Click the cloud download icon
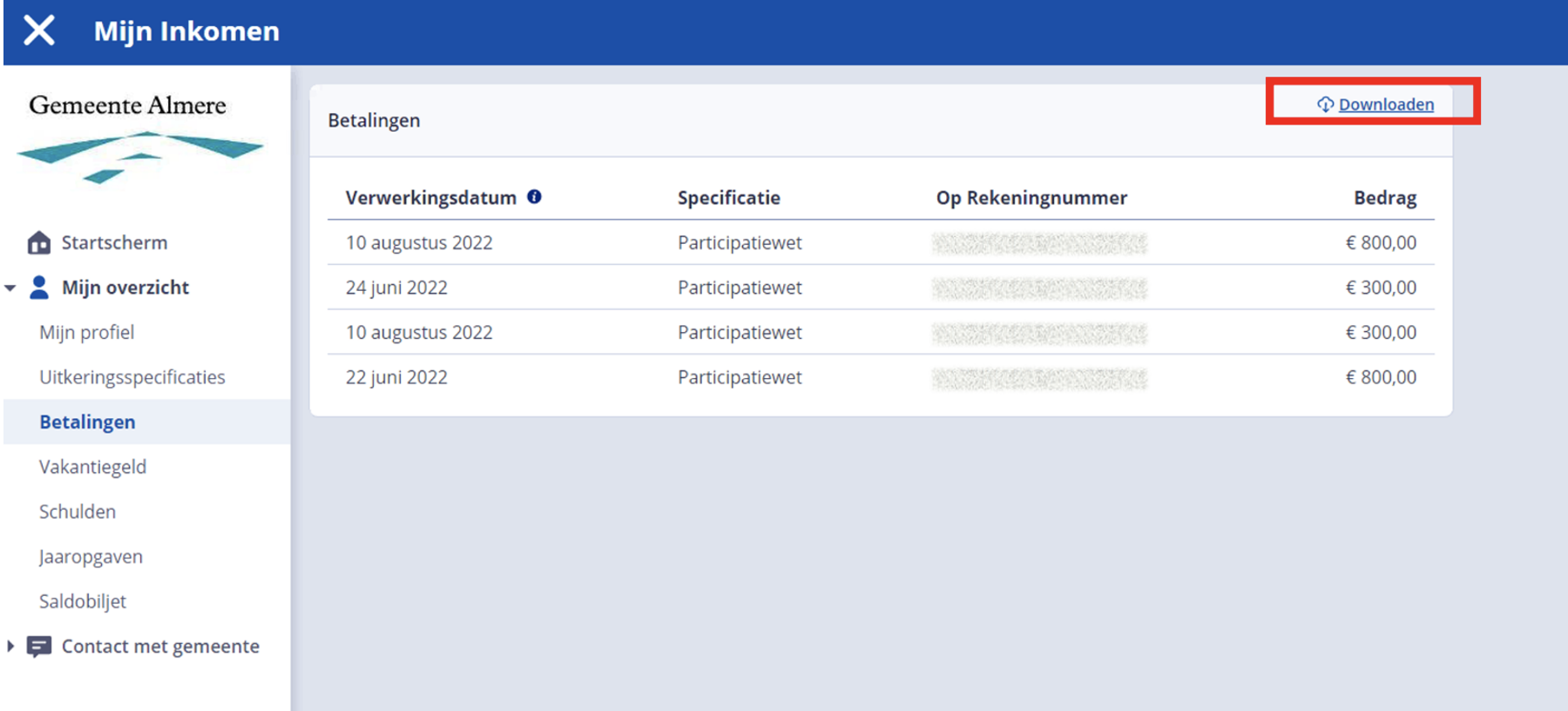This screenshot has height=711, width=1568. [1325, 105]
